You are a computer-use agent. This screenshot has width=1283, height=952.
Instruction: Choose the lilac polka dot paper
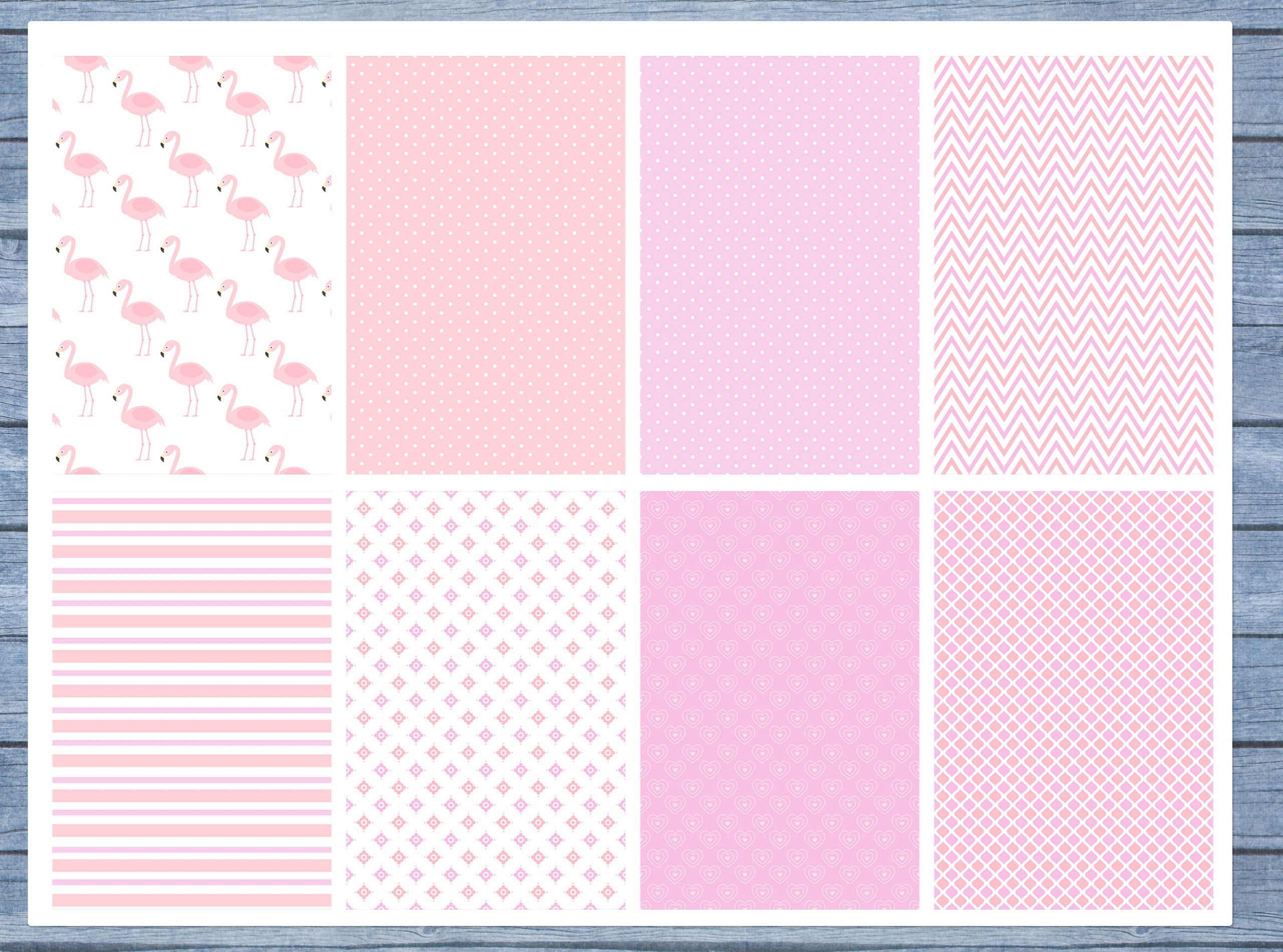click(779, 265)
